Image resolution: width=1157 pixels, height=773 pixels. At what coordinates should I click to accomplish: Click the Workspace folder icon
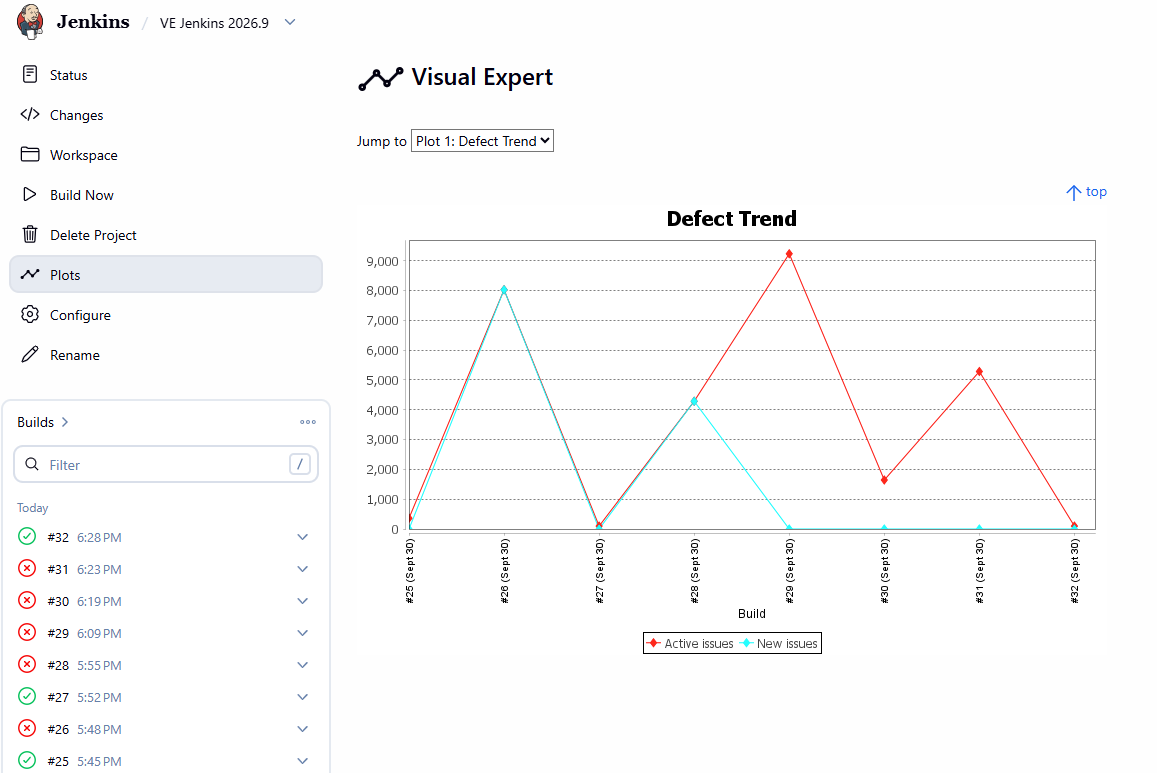[x=30, y=154]
